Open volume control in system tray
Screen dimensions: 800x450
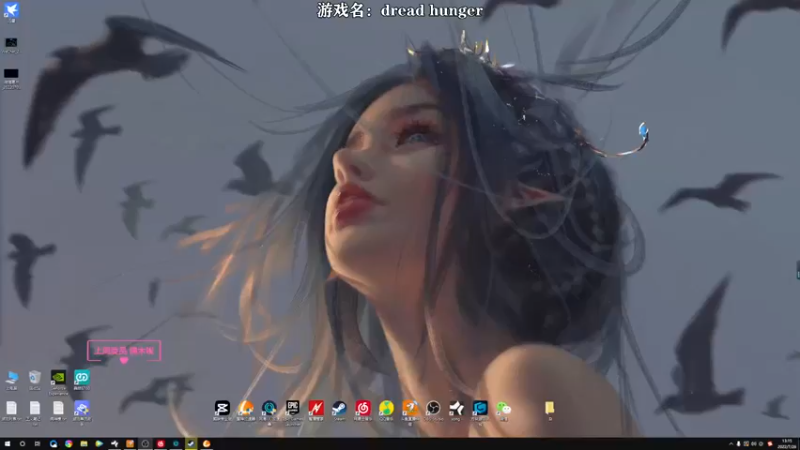[754, 444]
